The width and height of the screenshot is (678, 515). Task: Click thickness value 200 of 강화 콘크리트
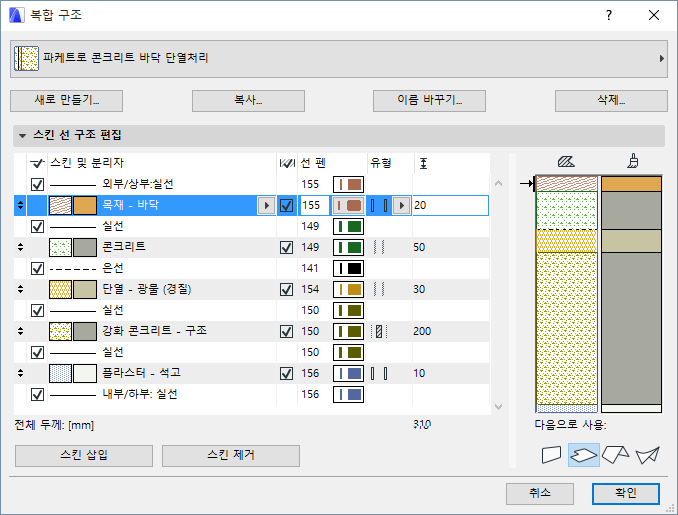point(422,332)
